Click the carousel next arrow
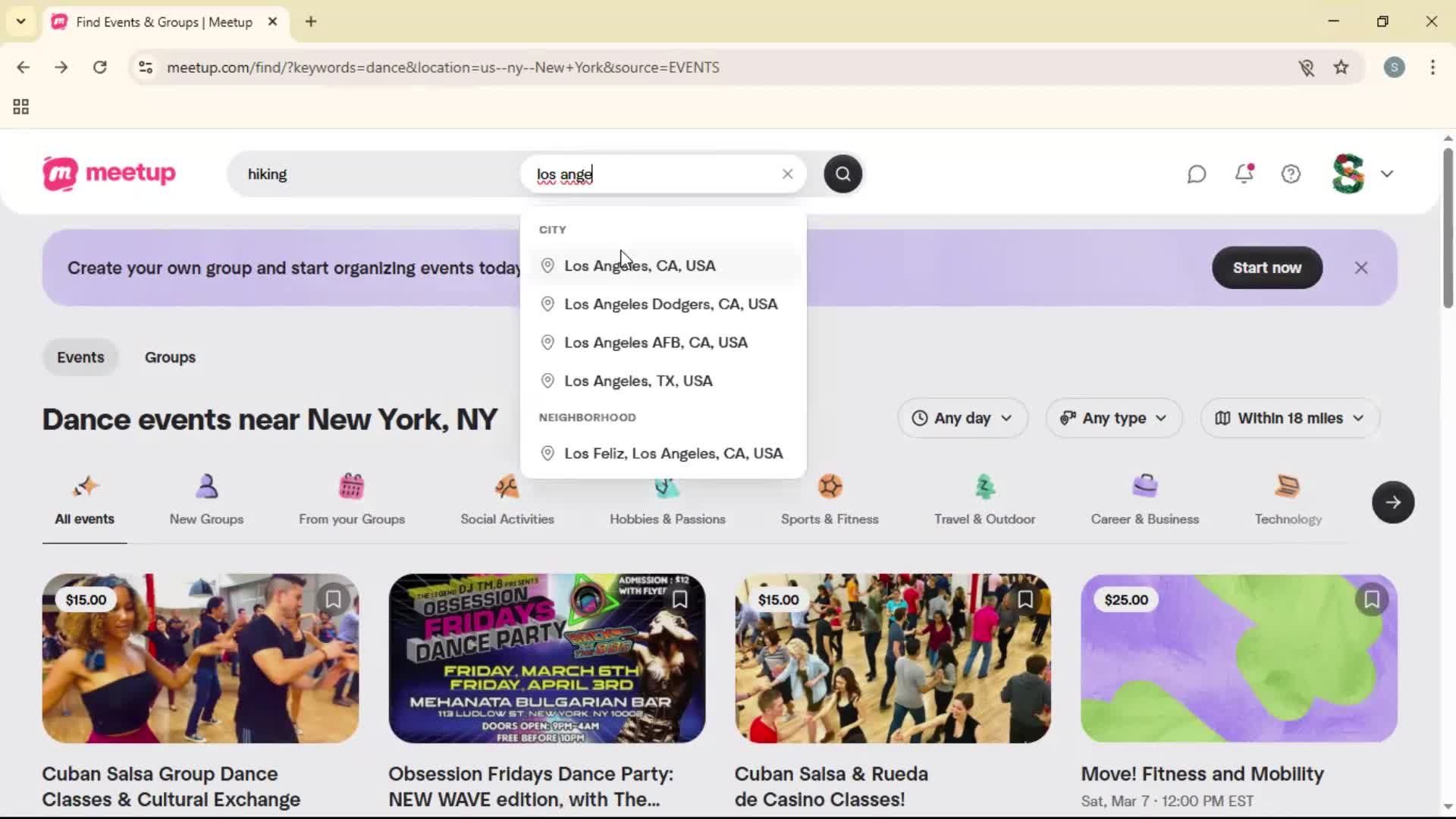The width and height of the screenshot is (1456, 819). [1393, 502]
